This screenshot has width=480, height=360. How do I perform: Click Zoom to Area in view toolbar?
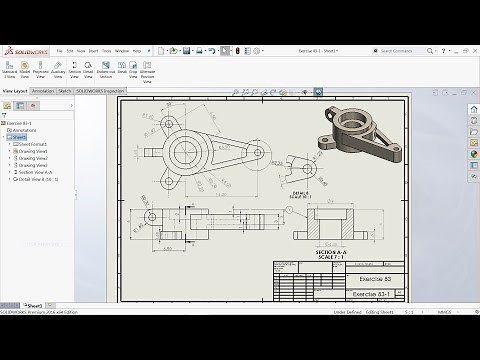[245, 92]
